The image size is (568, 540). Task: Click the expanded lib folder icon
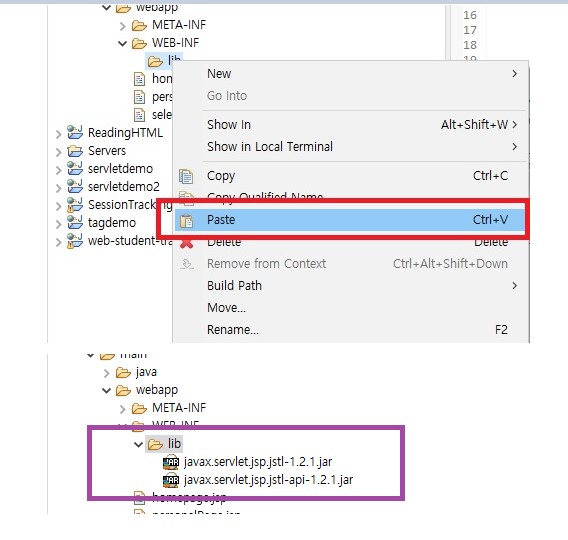(x=155, y=444)
